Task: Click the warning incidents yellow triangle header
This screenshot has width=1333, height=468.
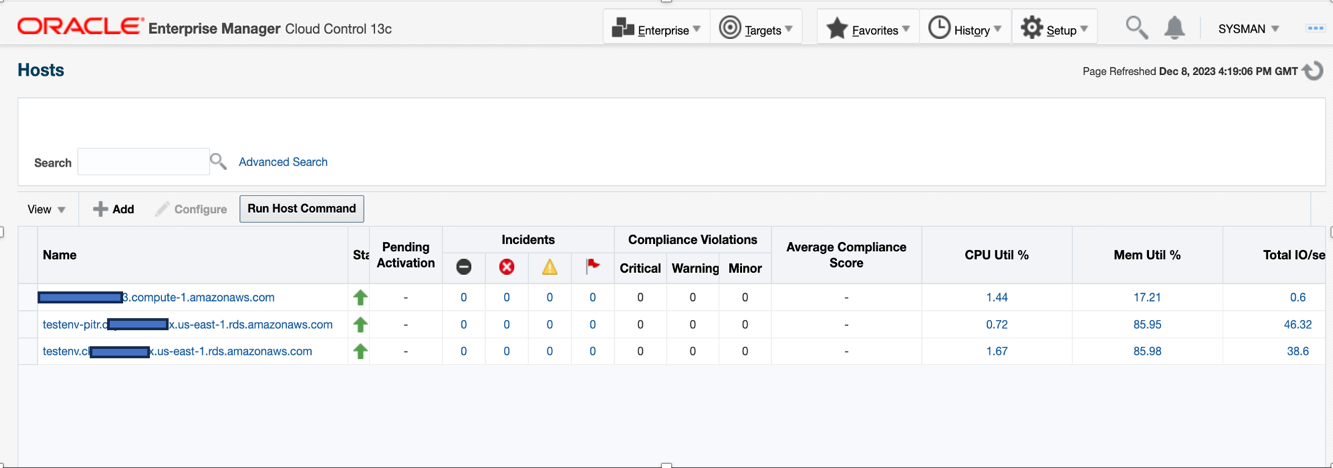Action: 550,267
